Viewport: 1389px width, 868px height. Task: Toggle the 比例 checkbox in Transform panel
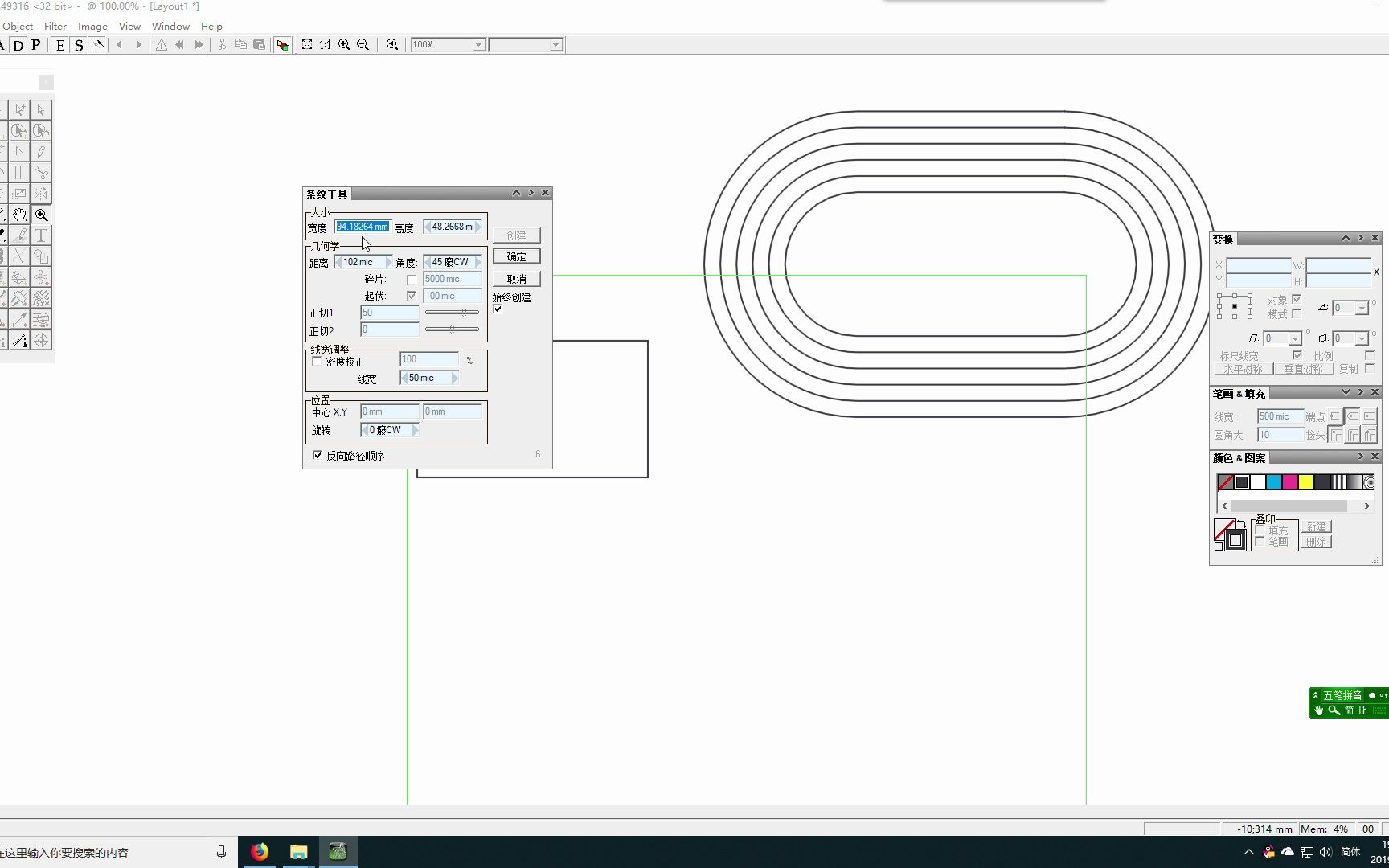pos(1370,355)
